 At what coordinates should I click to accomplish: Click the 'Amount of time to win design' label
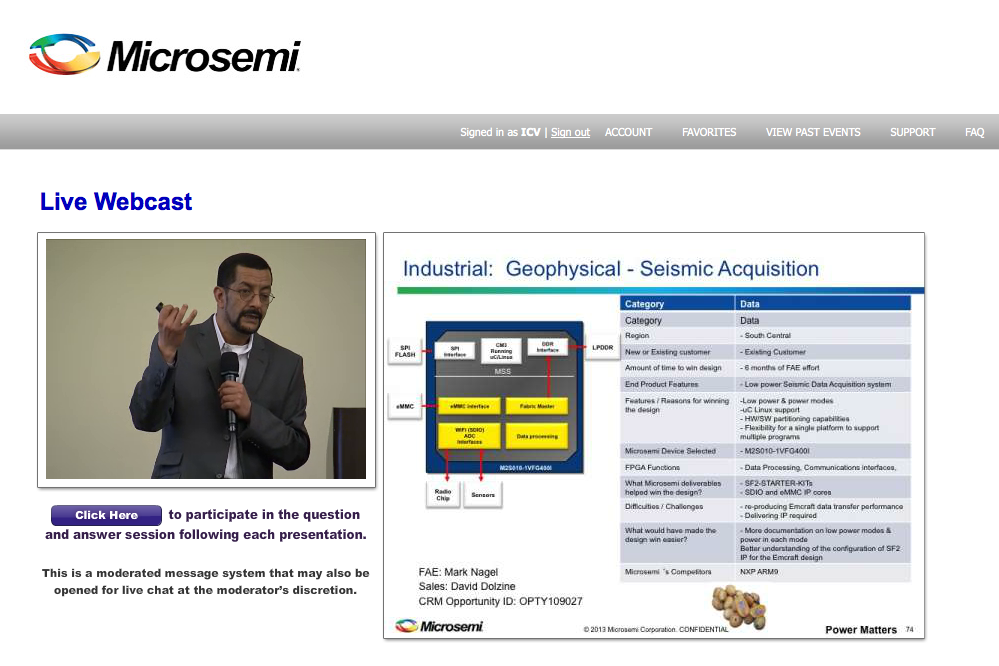tap(673, 368)
